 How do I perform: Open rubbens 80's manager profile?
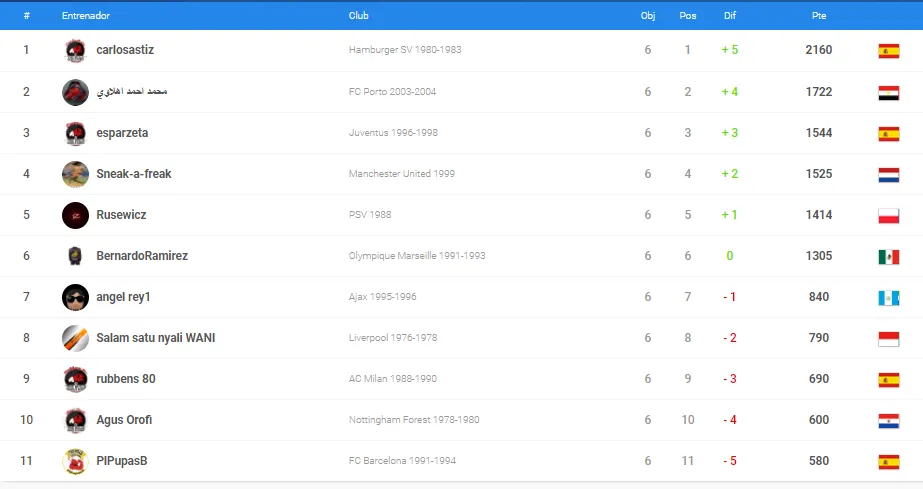tap(126, 379)
